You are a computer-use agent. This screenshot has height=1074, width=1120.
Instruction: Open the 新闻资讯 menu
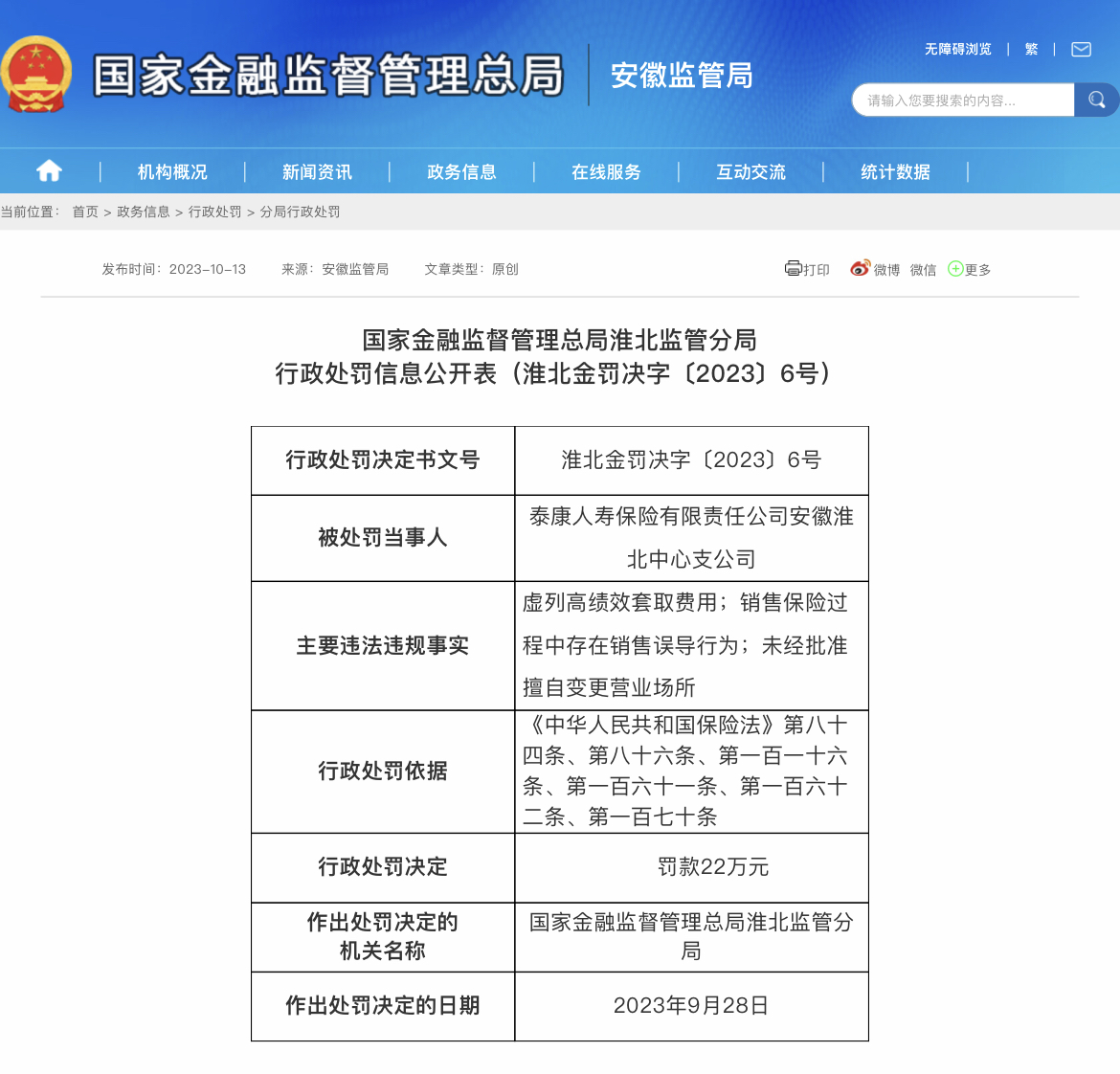pyautogui.click(x=317, y=172)
